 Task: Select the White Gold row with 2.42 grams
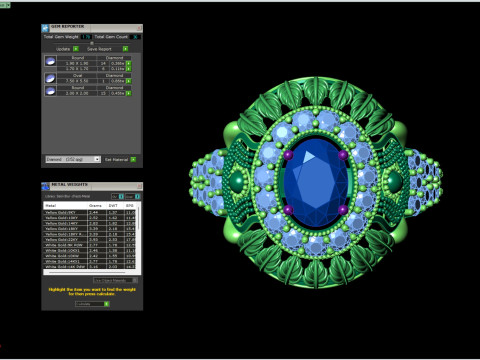tap(90, 256)
